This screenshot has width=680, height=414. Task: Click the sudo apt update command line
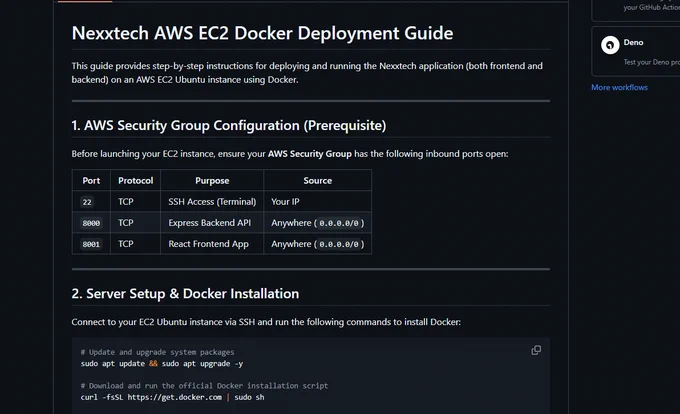(x=162, y=364)
